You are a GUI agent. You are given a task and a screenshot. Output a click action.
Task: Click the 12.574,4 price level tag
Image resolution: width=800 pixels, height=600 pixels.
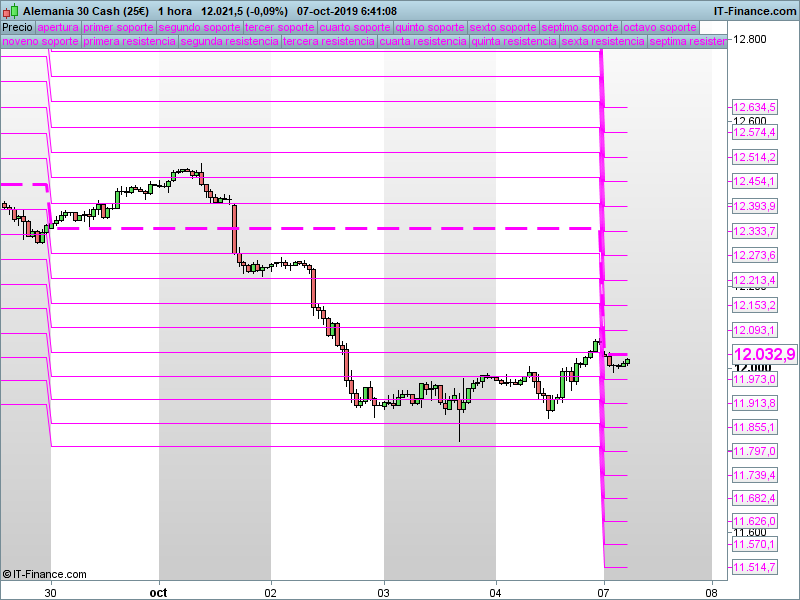755,132
